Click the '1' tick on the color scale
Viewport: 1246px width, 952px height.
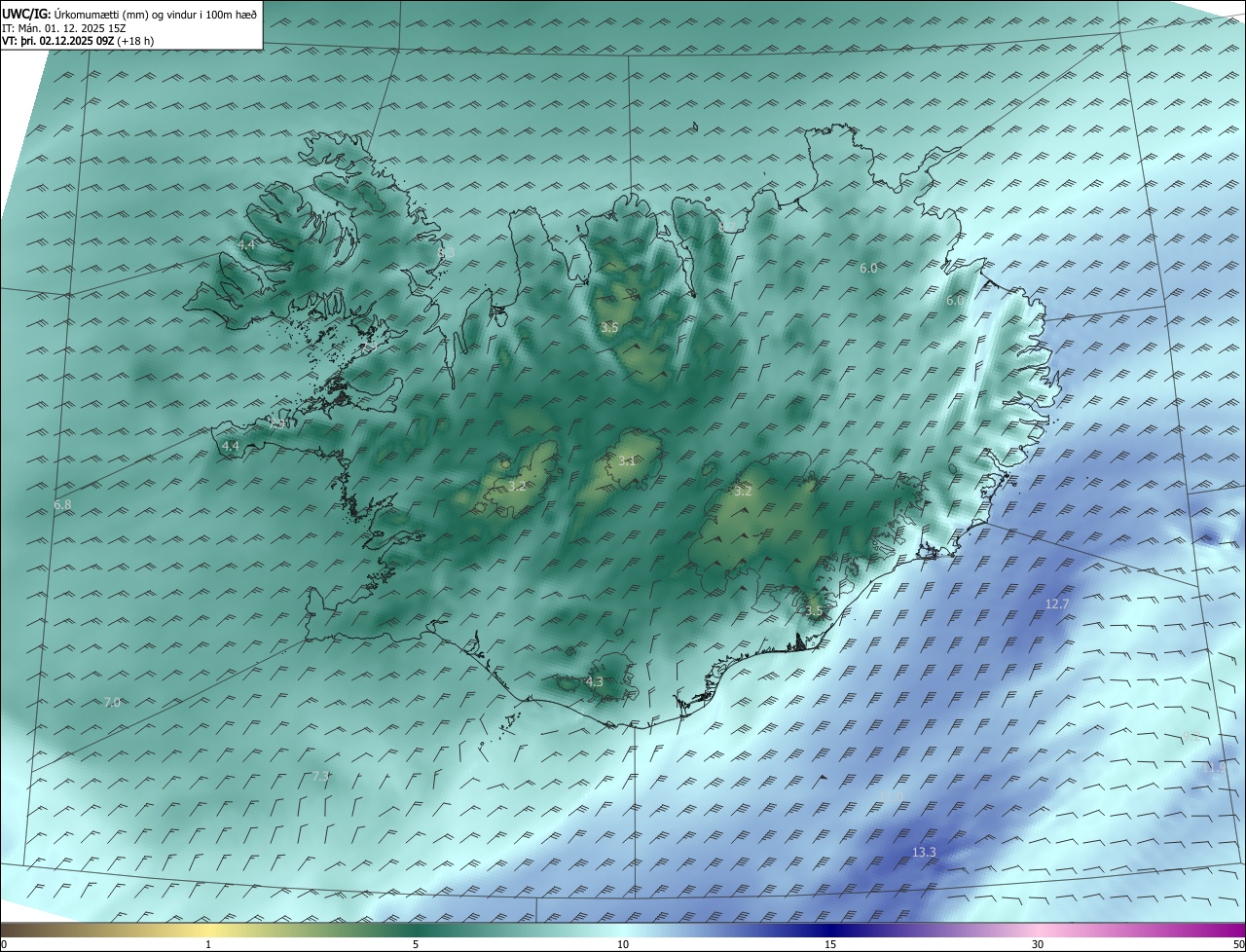point(208,945)
